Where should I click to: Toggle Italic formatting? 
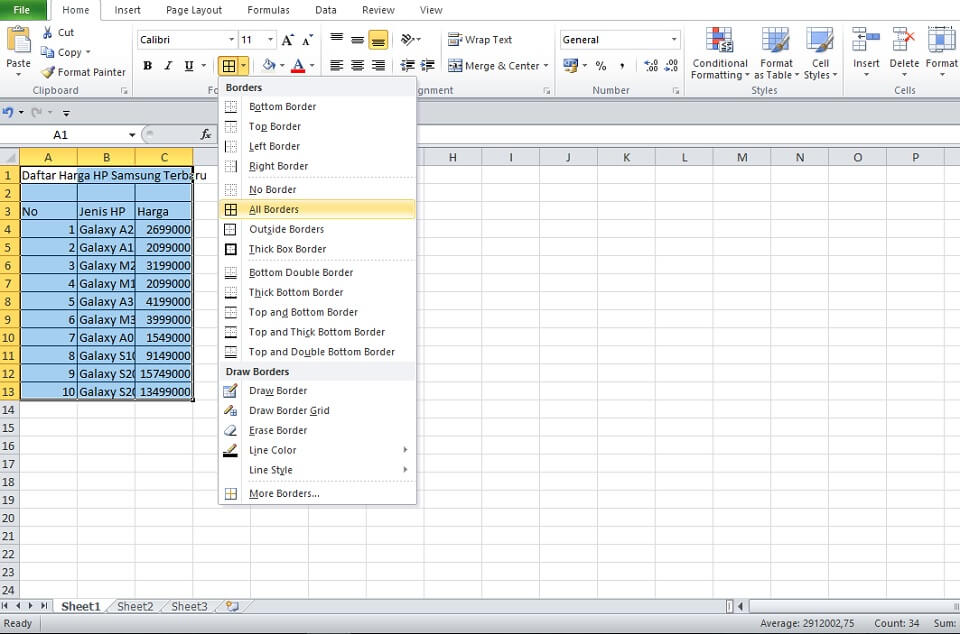point(168,65)
